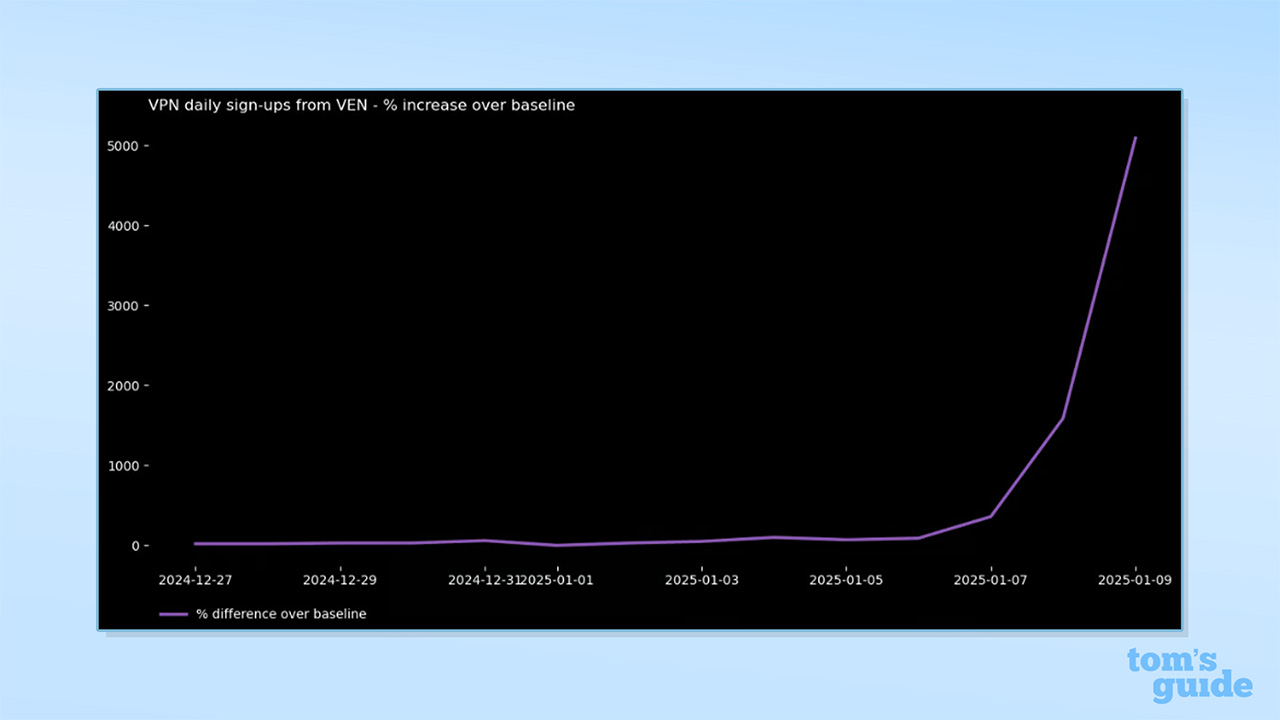Click the line's bend near 1600
This screenshot has width=1280, height=720.
tap(1062, 418)
